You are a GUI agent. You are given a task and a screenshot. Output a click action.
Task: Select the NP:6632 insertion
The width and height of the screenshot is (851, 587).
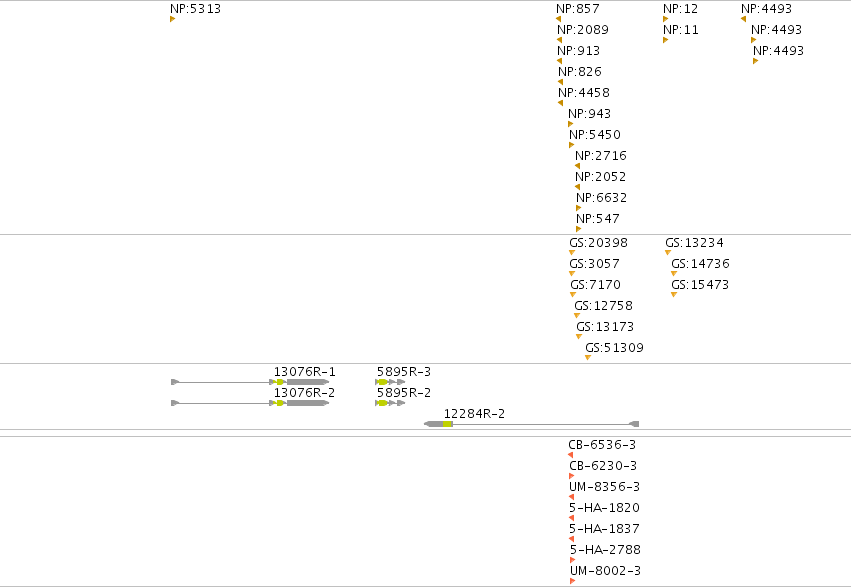pos(601,197)
